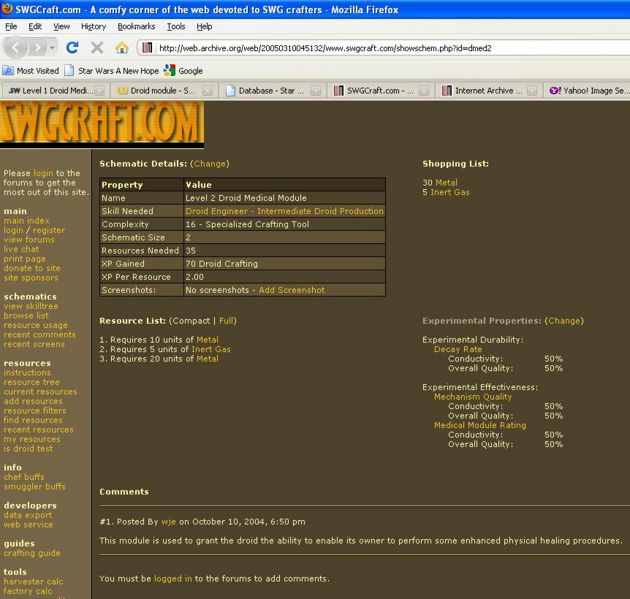The height and width of the screenshot is (599, 630).
Task: Reload the page with the refresh icon
Action: point(72,47)
